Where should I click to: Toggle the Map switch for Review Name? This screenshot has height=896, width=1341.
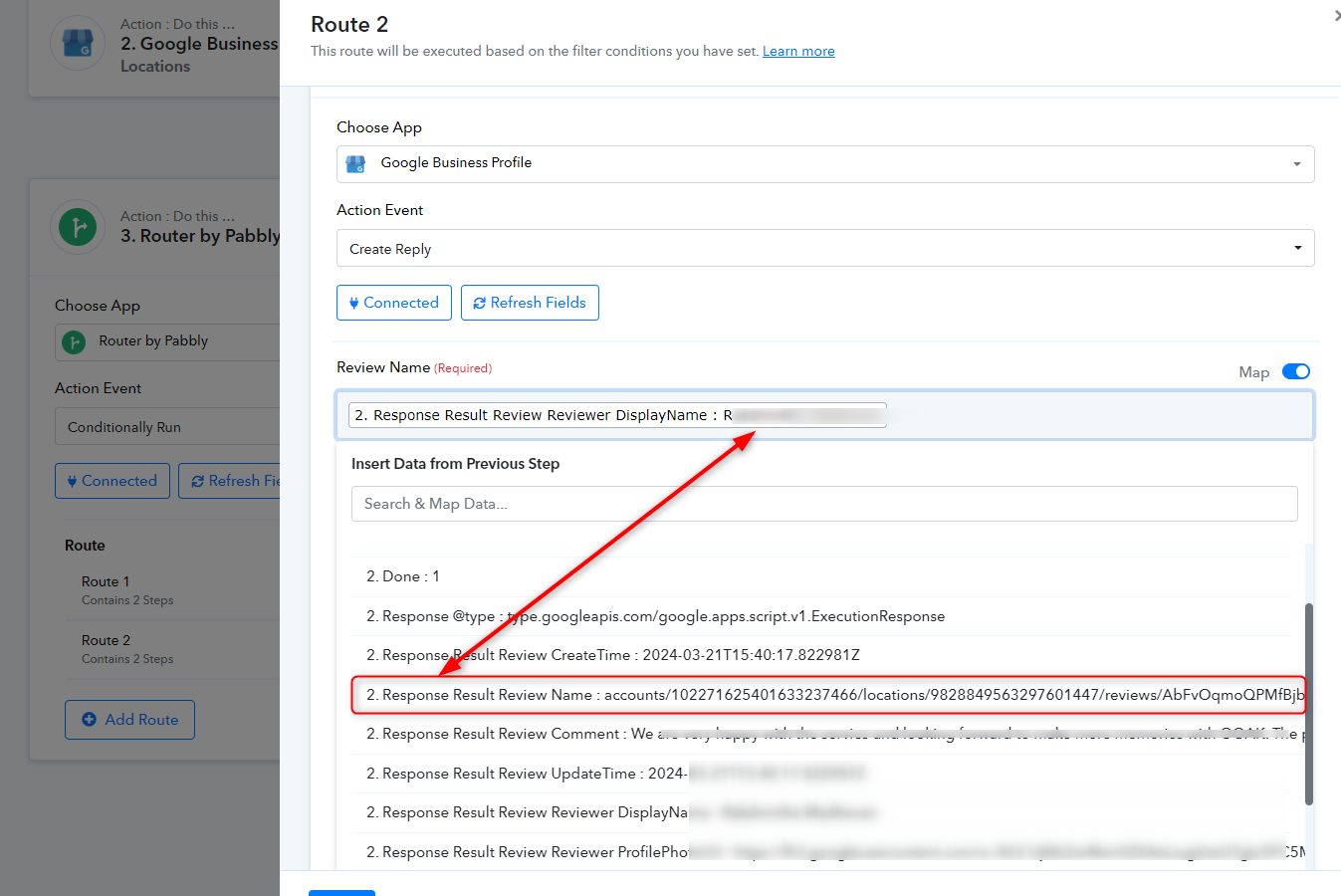pyautogui.click(x=1296, y=371)
